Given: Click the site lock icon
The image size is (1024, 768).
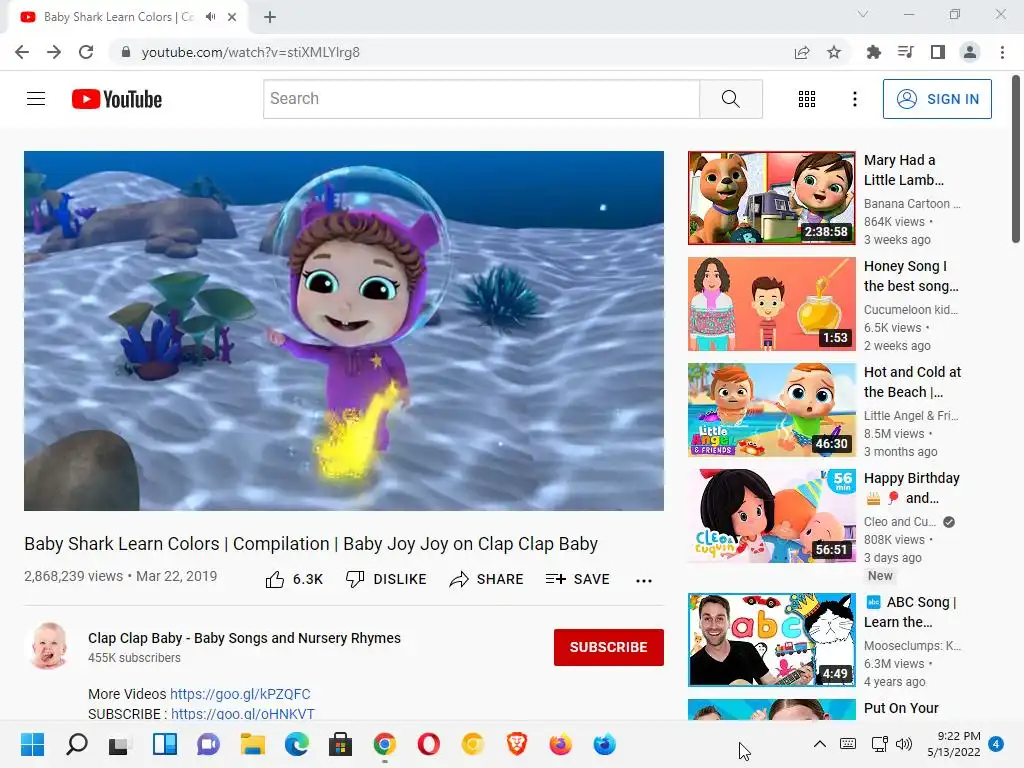Looking at the screenshot, I should pos(125,52).
